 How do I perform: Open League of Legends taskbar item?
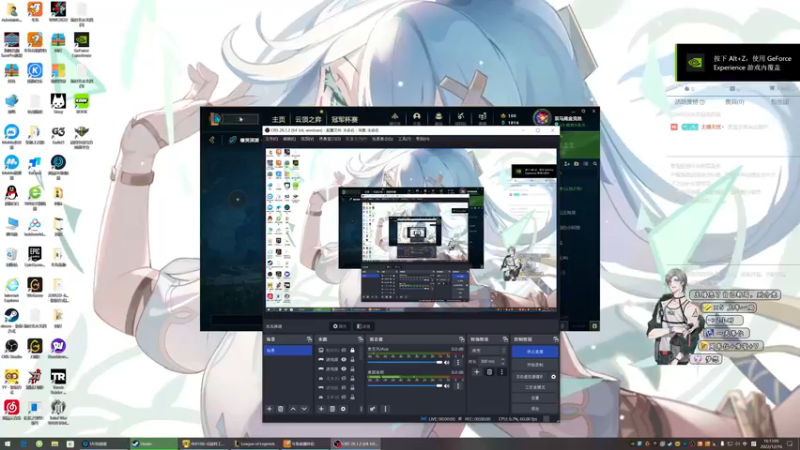coord(255,444)
